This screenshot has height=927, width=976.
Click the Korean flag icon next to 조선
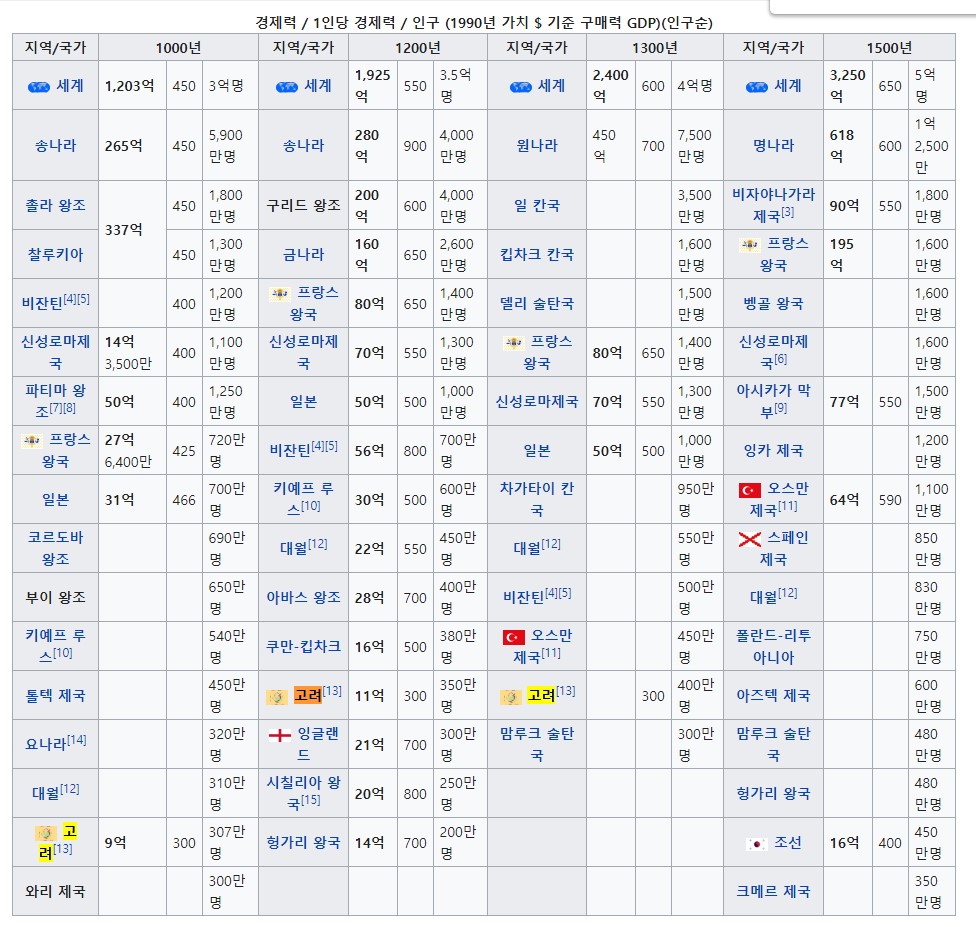click(756, 843)
